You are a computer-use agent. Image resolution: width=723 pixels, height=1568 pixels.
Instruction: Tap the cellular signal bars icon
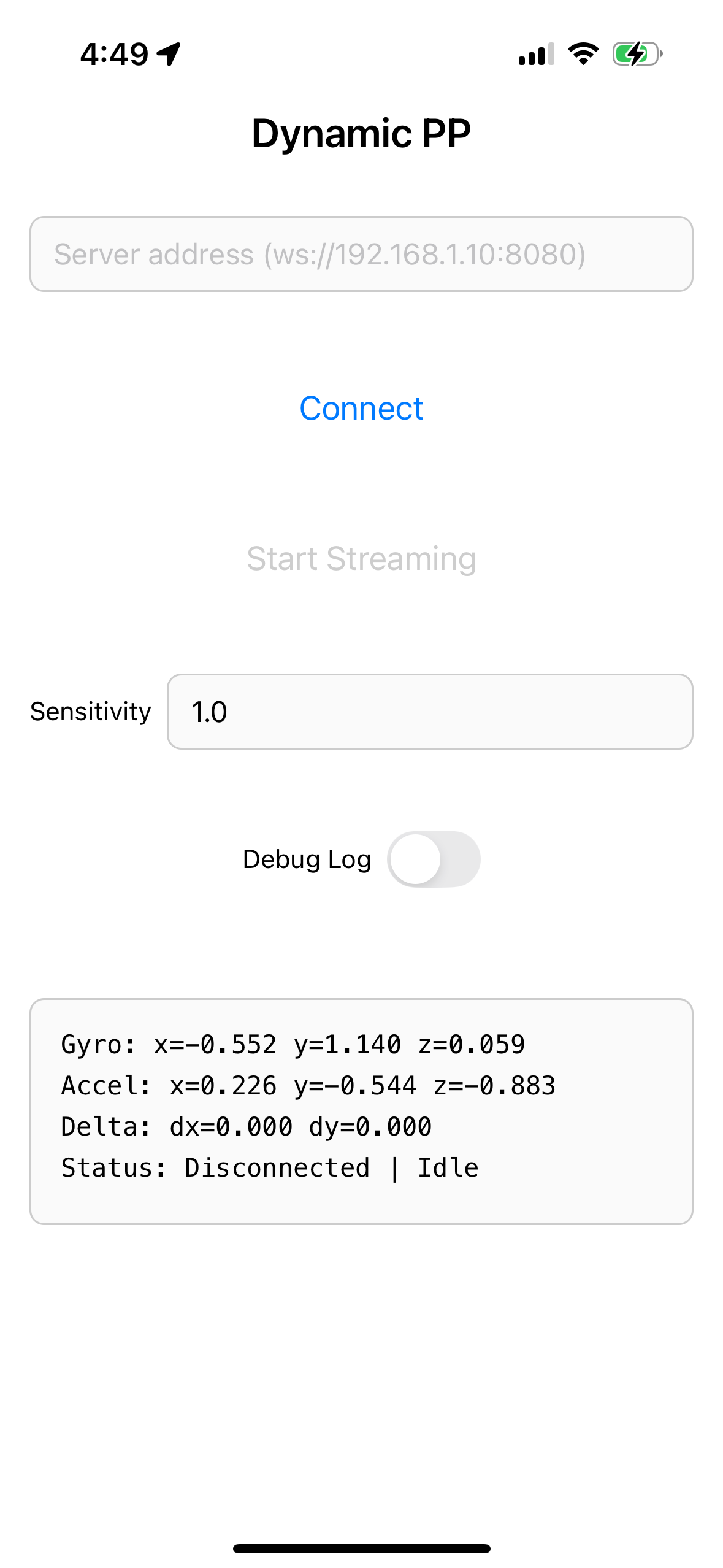click(x=537, y=54)
